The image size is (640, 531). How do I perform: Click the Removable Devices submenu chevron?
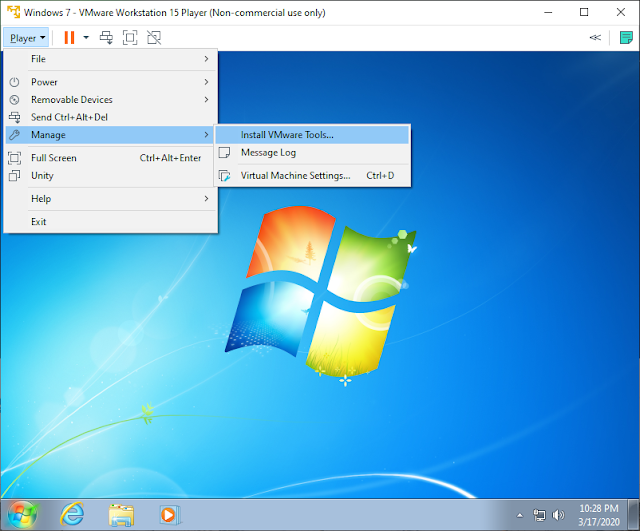tap(207, 100)
